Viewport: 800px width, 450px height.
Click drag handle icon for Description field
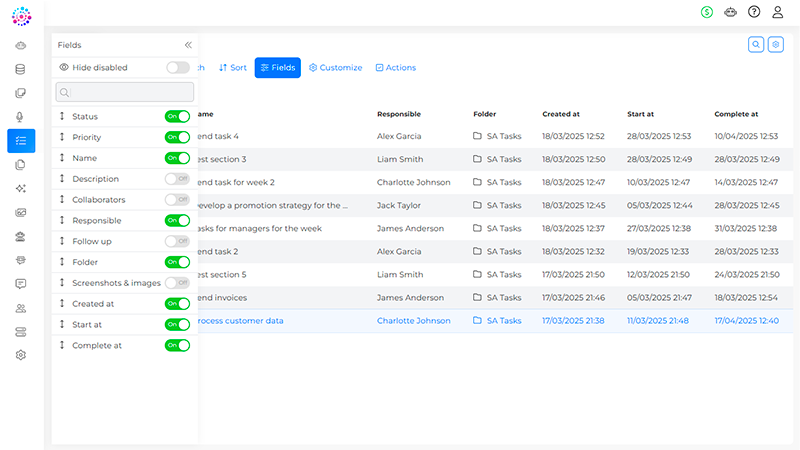click(x=62, y=179)
